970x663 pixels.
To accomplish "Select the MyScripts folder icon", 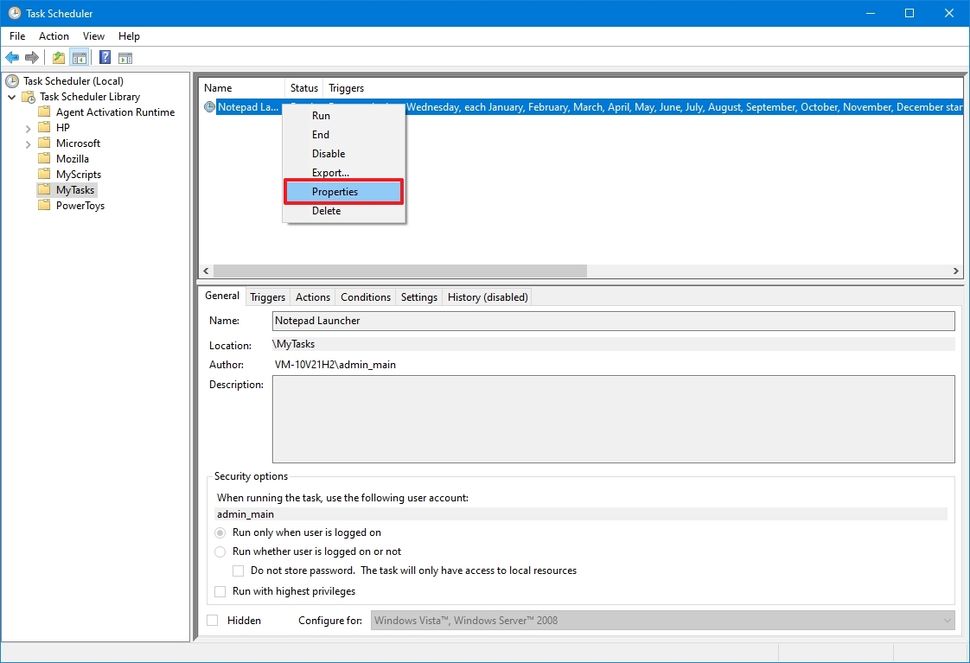I will pos(42,174).
